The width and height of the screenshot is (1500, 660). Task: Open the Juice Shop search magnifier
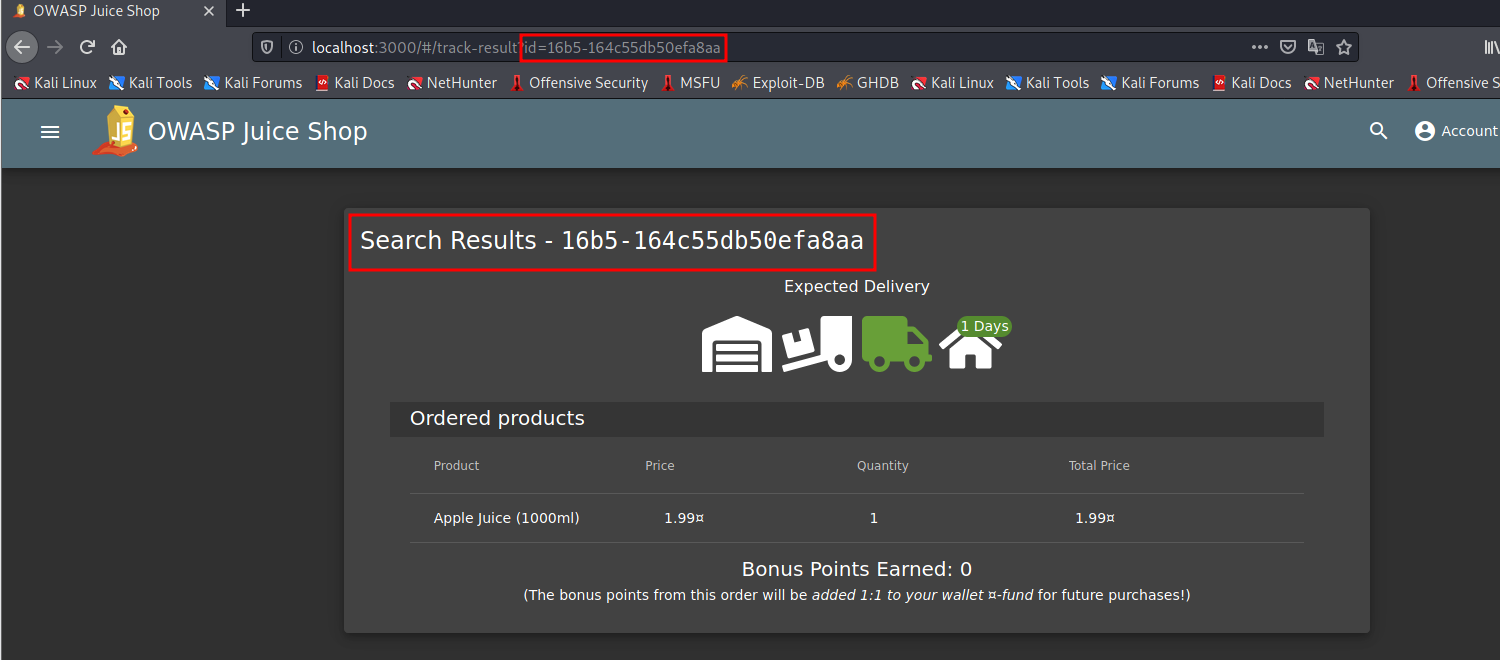pos(1379,131)
